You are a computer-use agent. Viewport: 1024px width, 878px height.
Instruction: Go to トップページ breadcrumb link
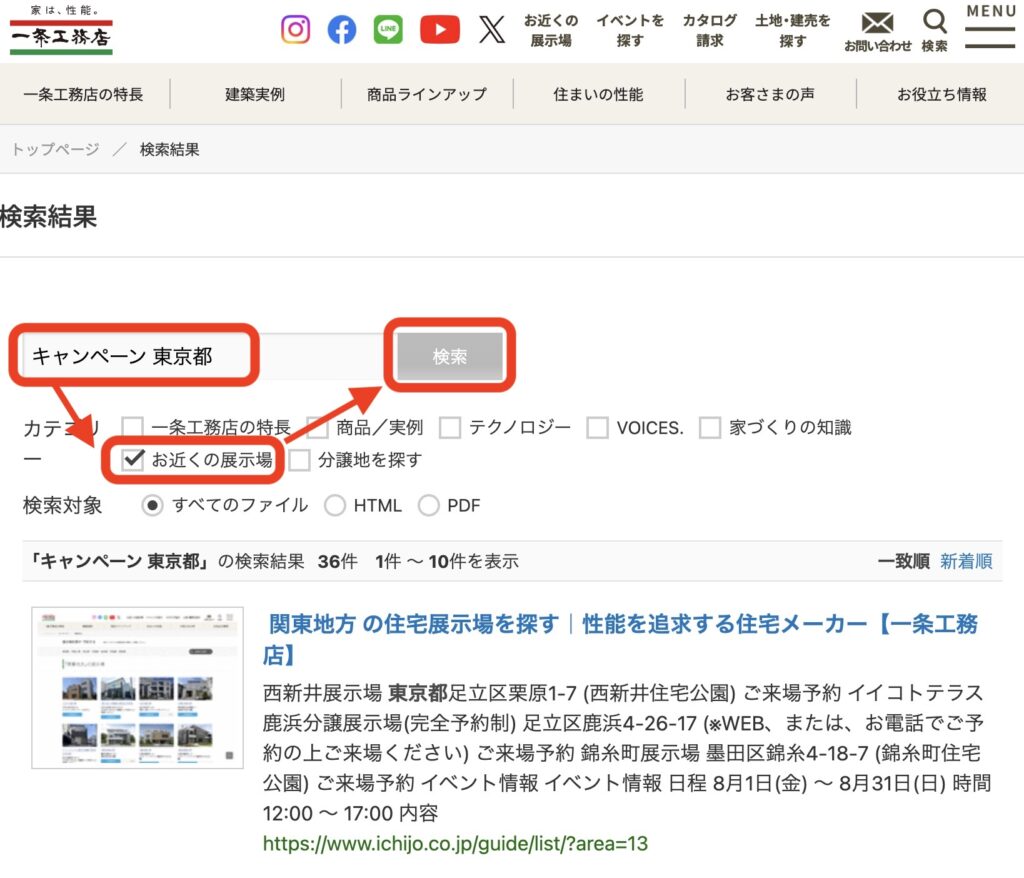click(56, 150)
